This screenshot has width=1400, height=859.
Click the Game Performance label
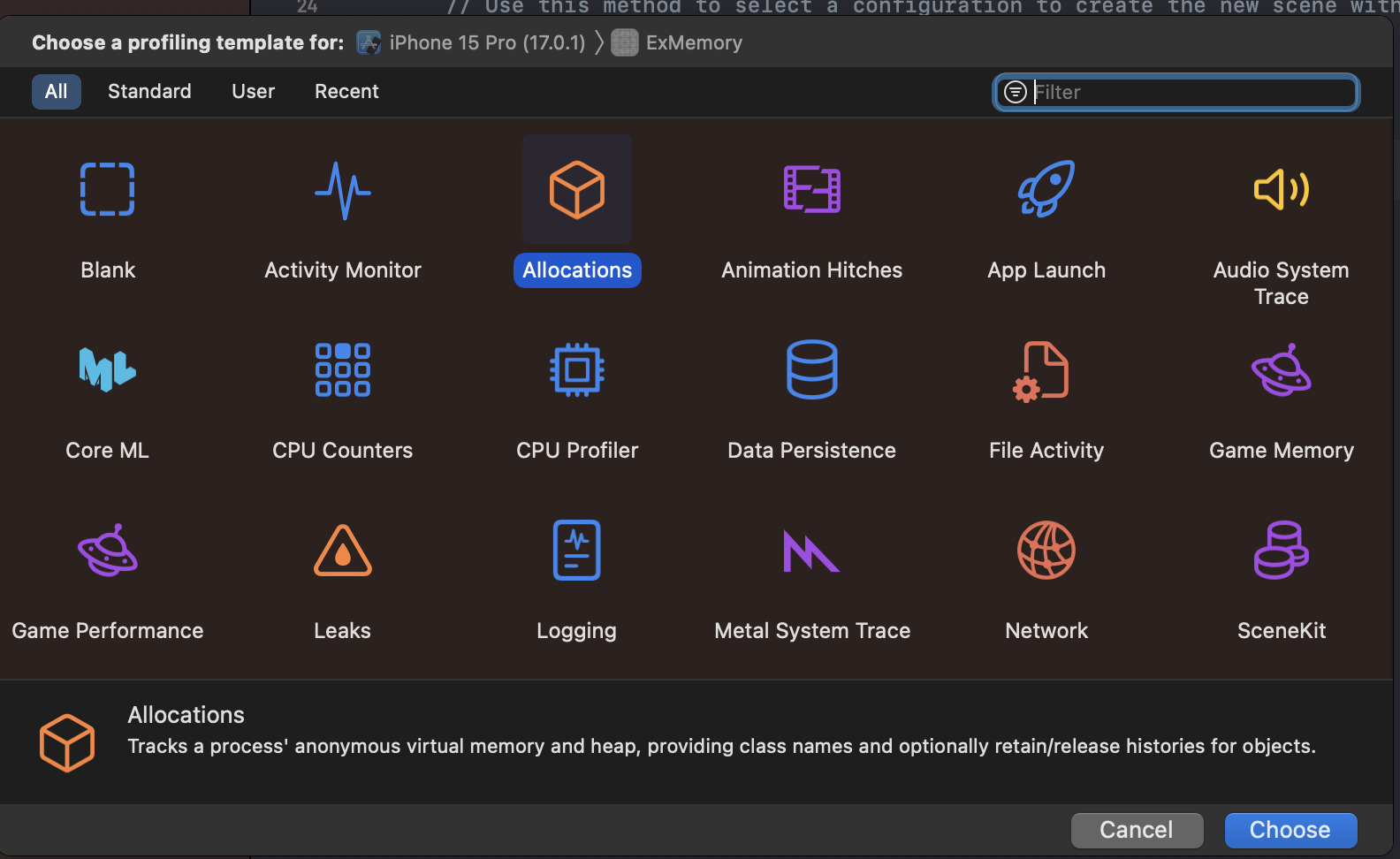coord(108,631)
